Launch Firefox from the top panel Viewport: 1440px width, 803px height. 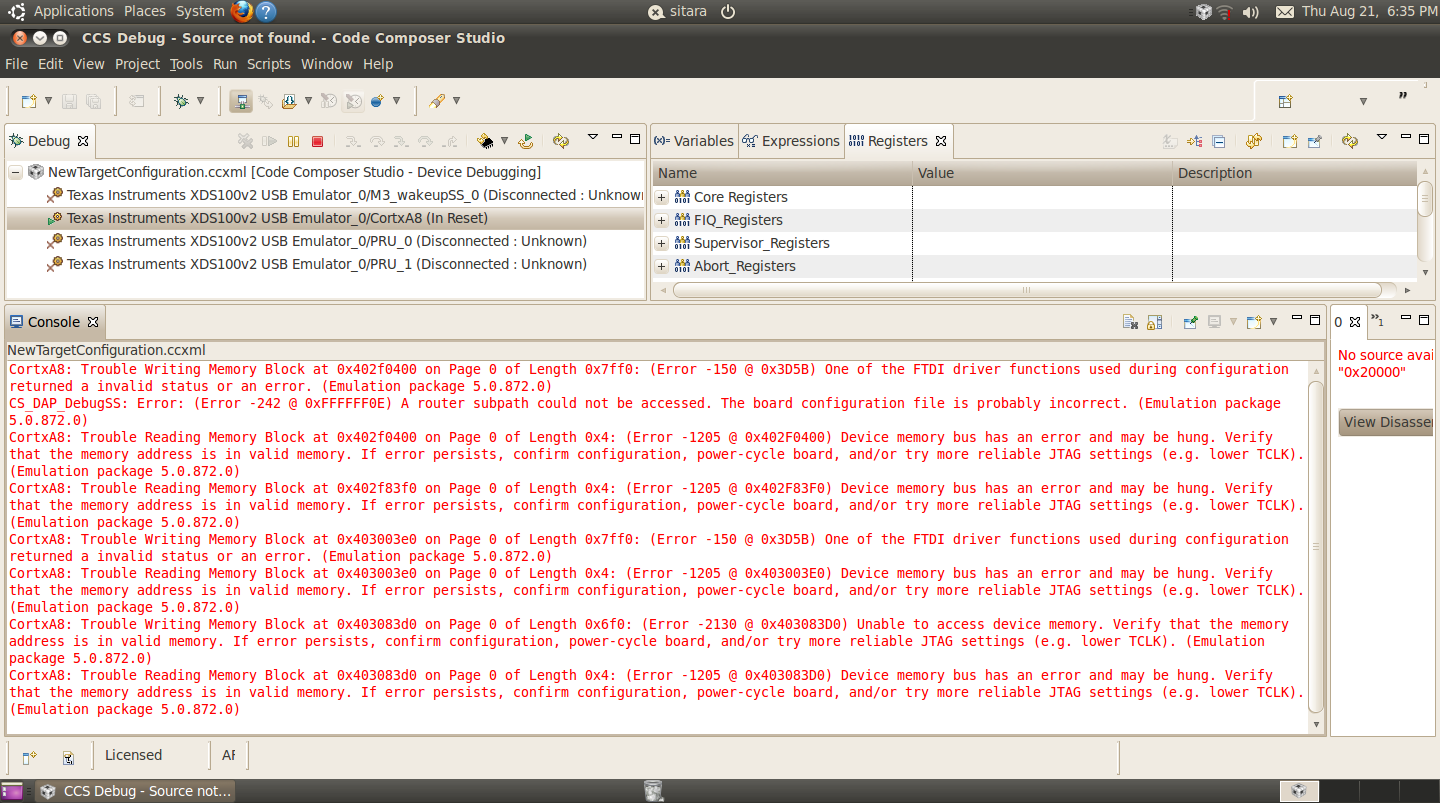tap(242, 12)
